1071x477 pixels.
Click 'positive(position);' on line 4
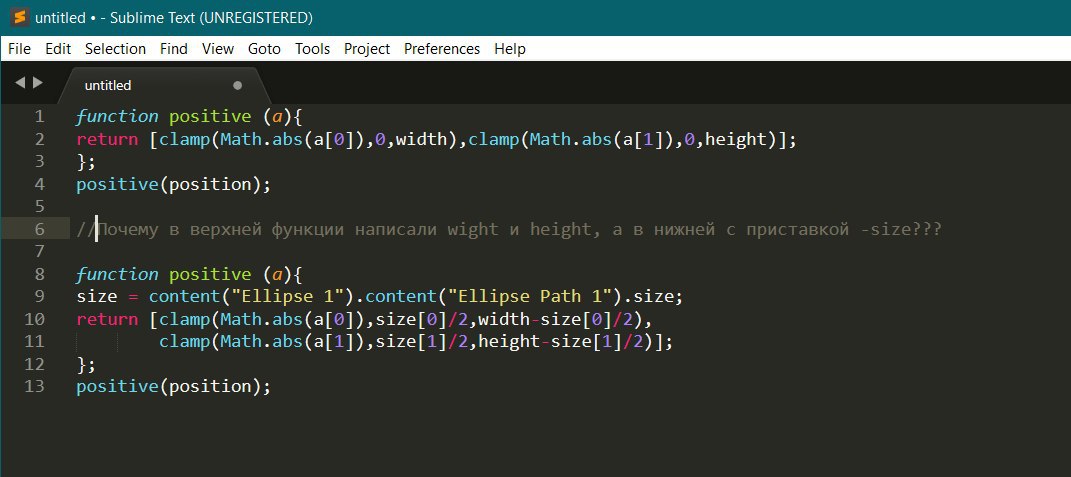click(173, 185)
